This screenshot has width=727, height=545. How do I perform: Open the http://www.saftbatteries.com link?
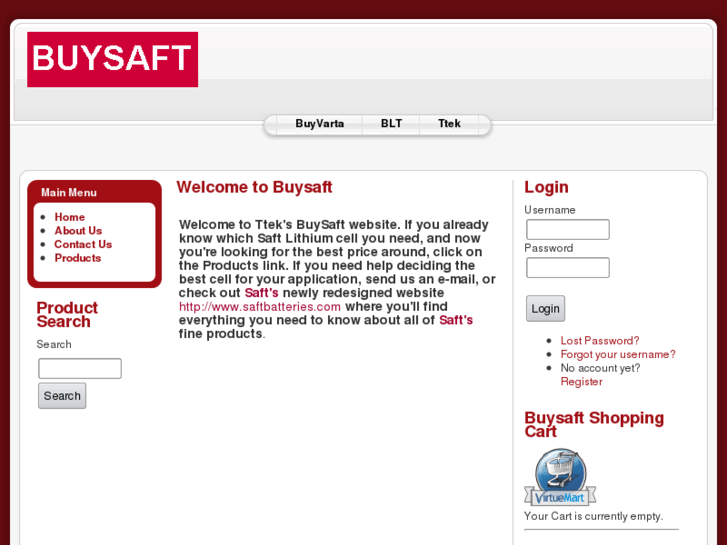[x=260, y=307]
